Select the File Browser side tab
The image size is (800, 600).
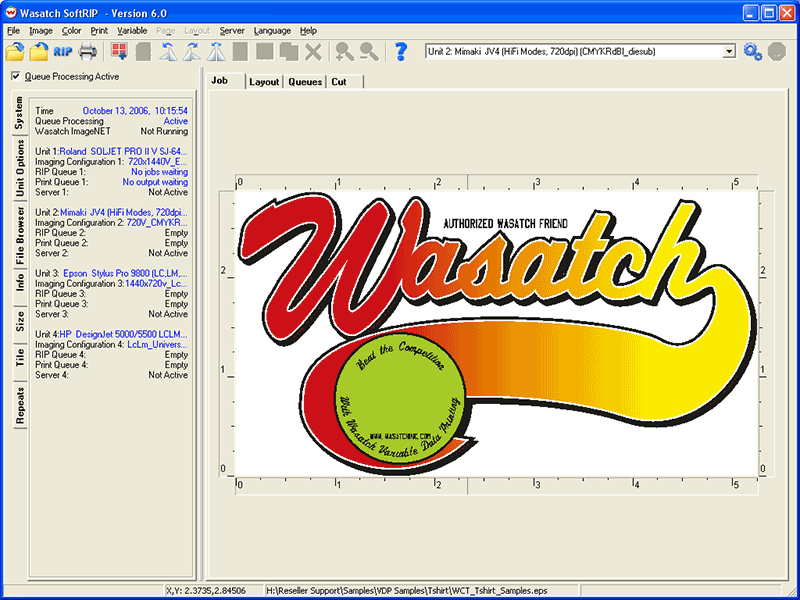pos(20,235)
